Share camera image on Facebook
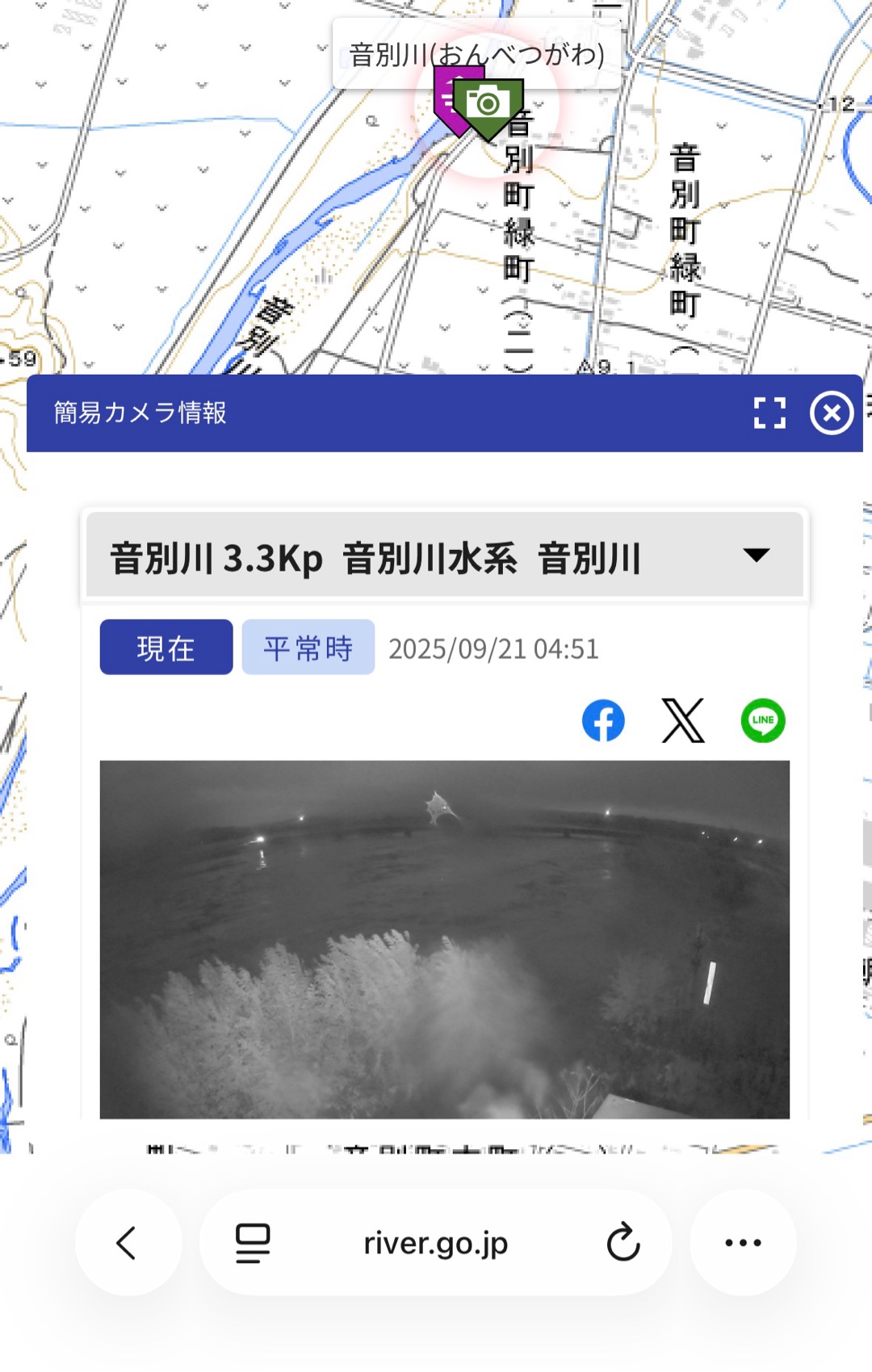This screenshot has height=1372, width=872. [603, 720]
